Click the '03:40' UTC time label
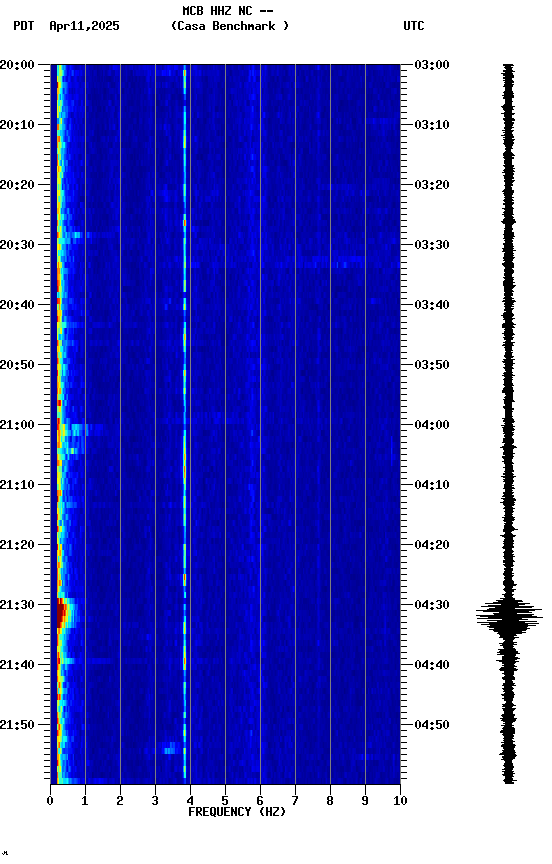Image resolution: width=552 pixels, height=864 pixels. coord(432,305)
